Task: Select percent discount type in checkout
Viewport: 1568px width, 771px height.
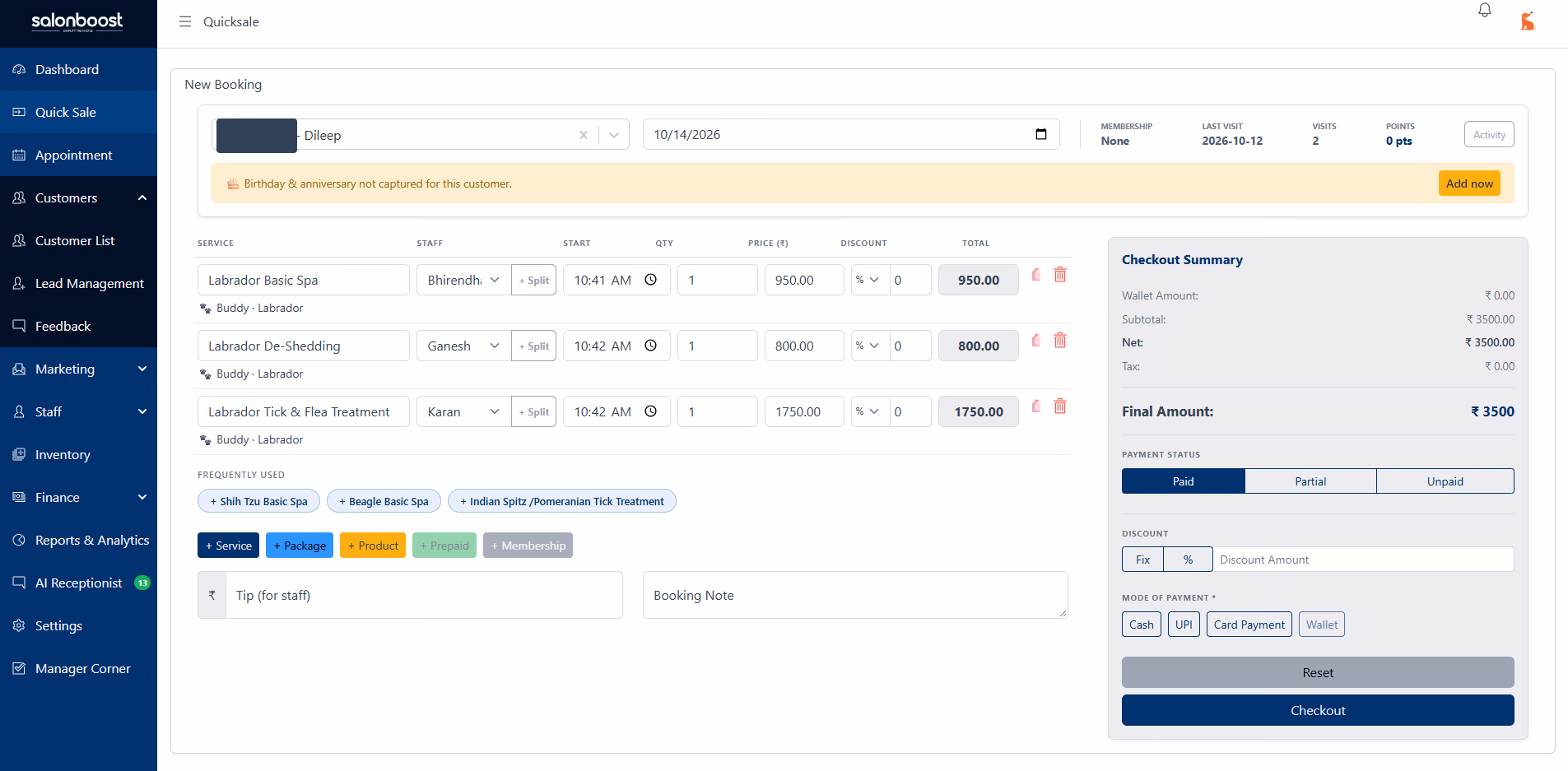Action: (1188, 560)
